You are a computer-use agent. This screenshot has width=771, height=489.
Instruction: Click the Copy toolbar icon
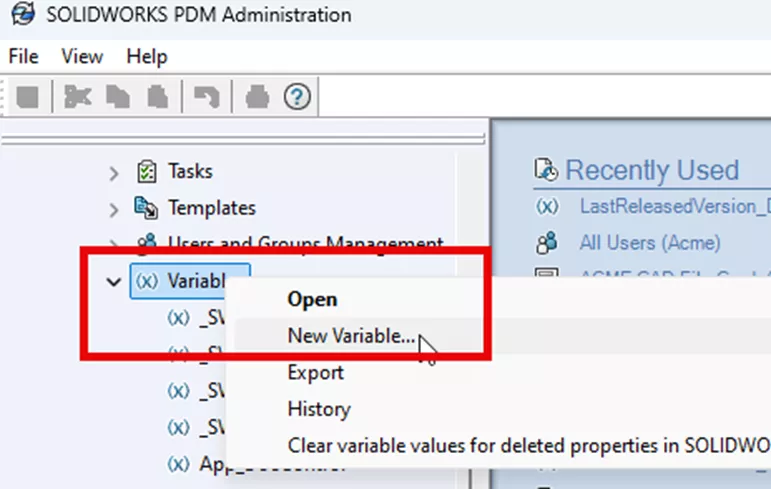click(x=118, y=96)
